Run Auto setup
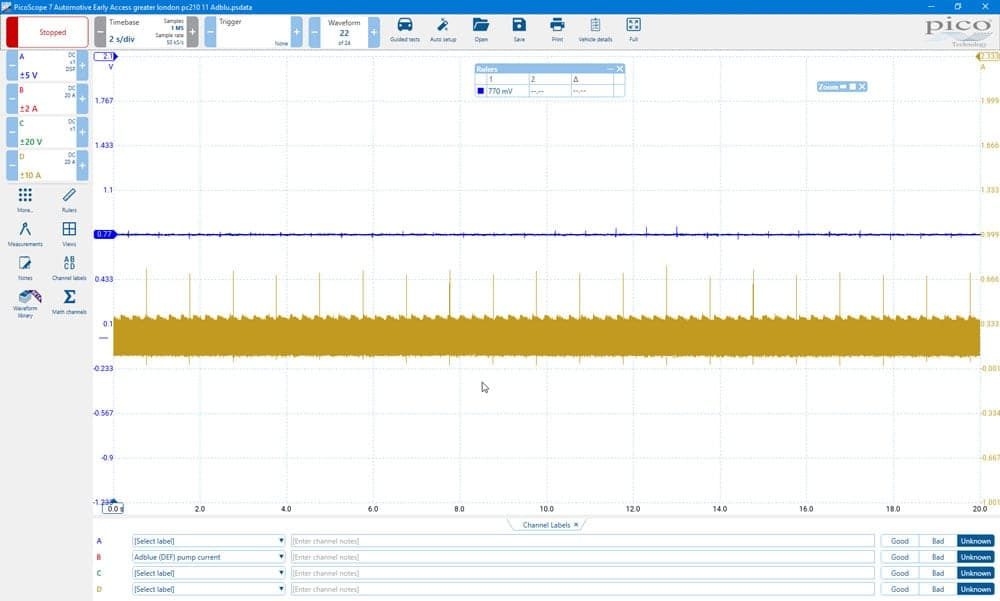 point(443,30)
